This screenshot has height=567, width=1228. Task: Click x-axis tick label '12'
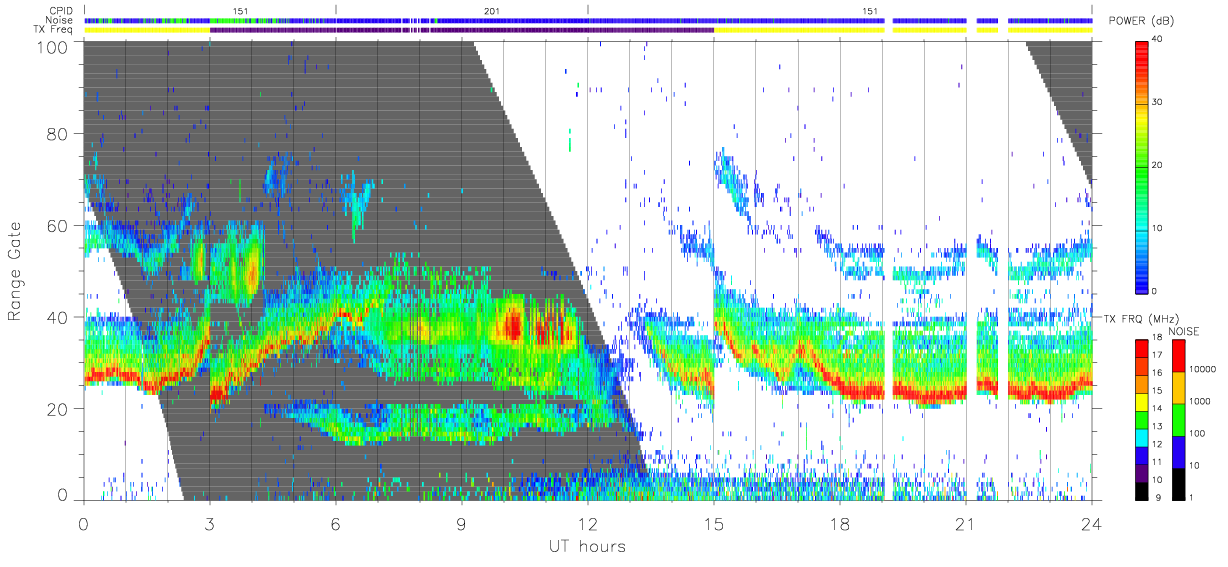(588, 523)
